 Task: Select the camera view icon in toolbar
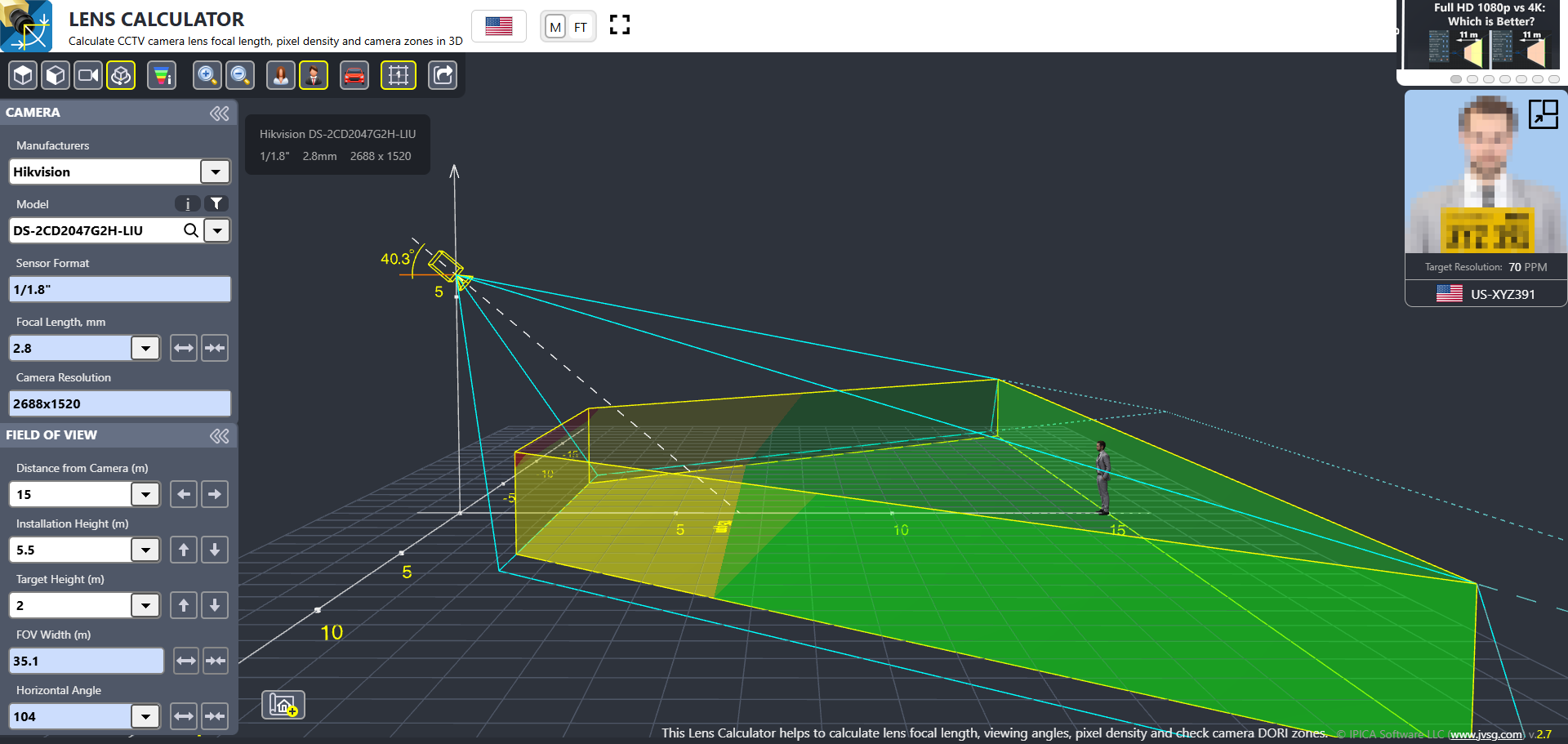click(88, 76)
